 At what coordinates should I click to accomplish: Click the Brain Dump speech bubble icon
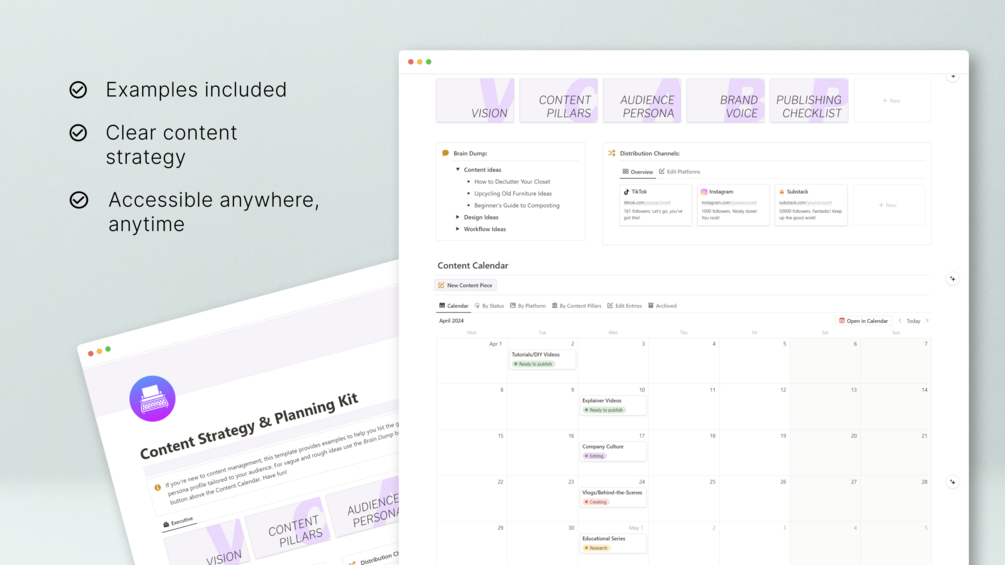(x=445, y=153)
